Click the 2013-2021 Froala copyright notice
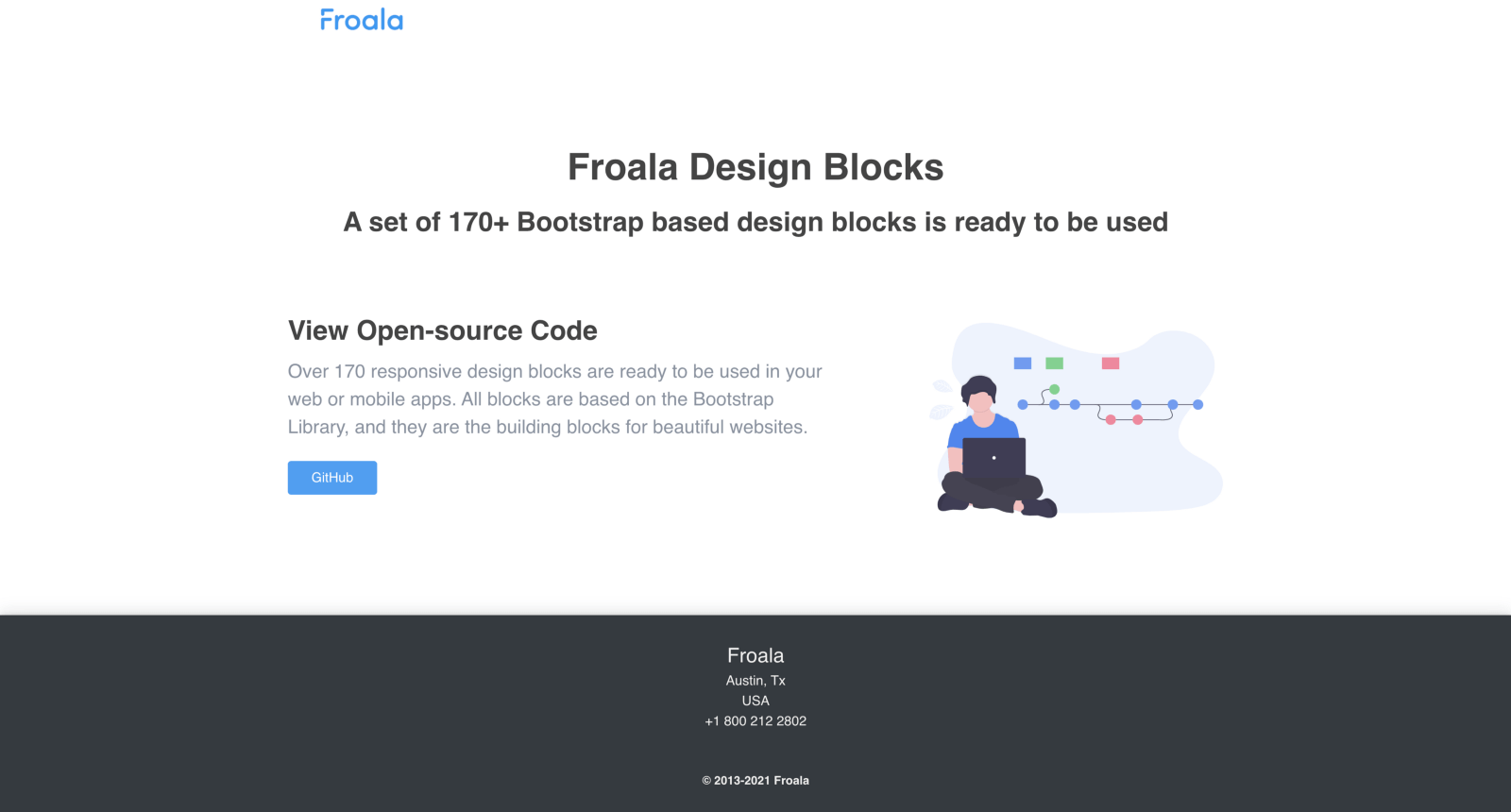This screenshot has width=1511, height=812. 755,781
